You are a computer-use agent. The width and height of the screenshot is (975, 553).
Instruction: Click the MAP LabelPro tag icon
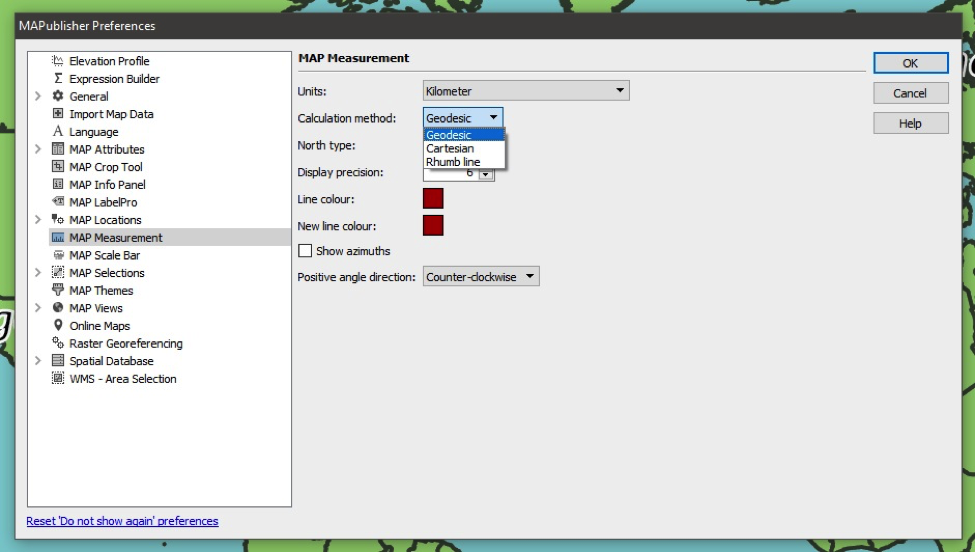58,202
